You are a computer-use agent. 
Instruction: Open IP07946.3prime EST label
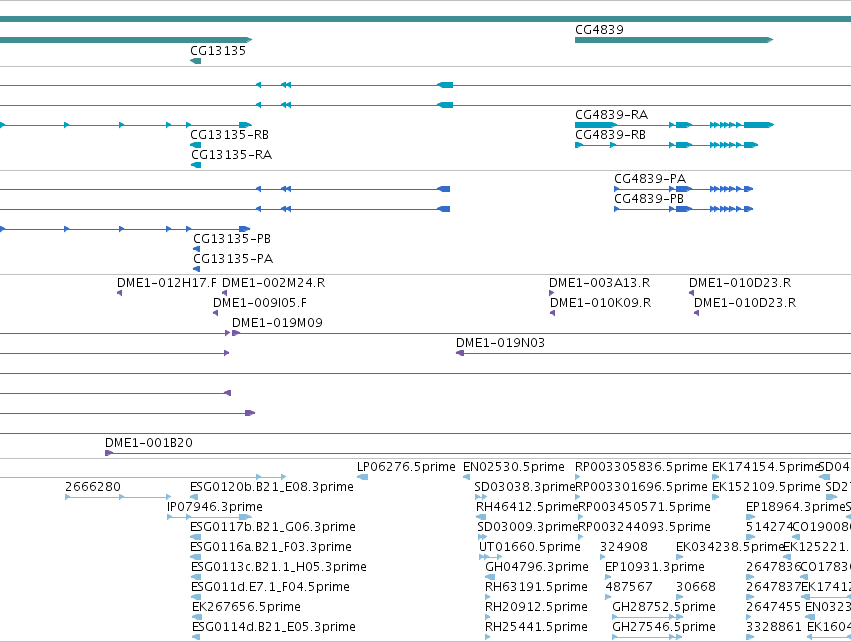click(x=214, y=507)
